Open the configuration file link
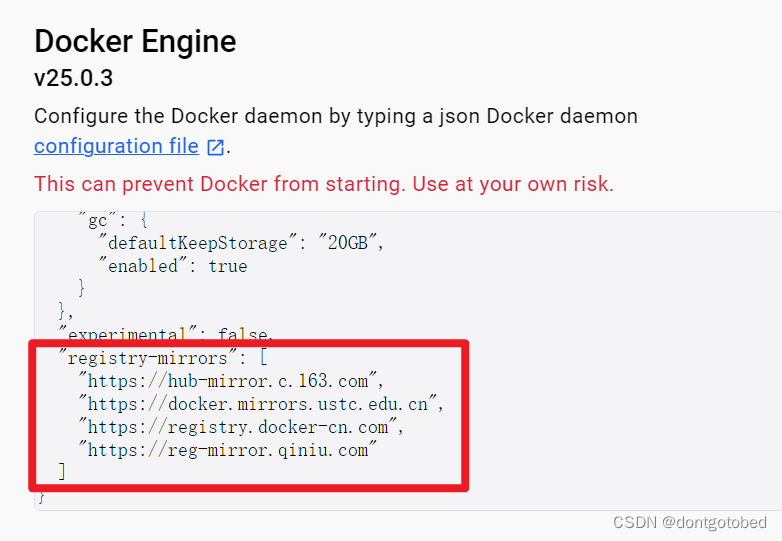This screenshot has width=782, height=541. click(x=116, y=146)
